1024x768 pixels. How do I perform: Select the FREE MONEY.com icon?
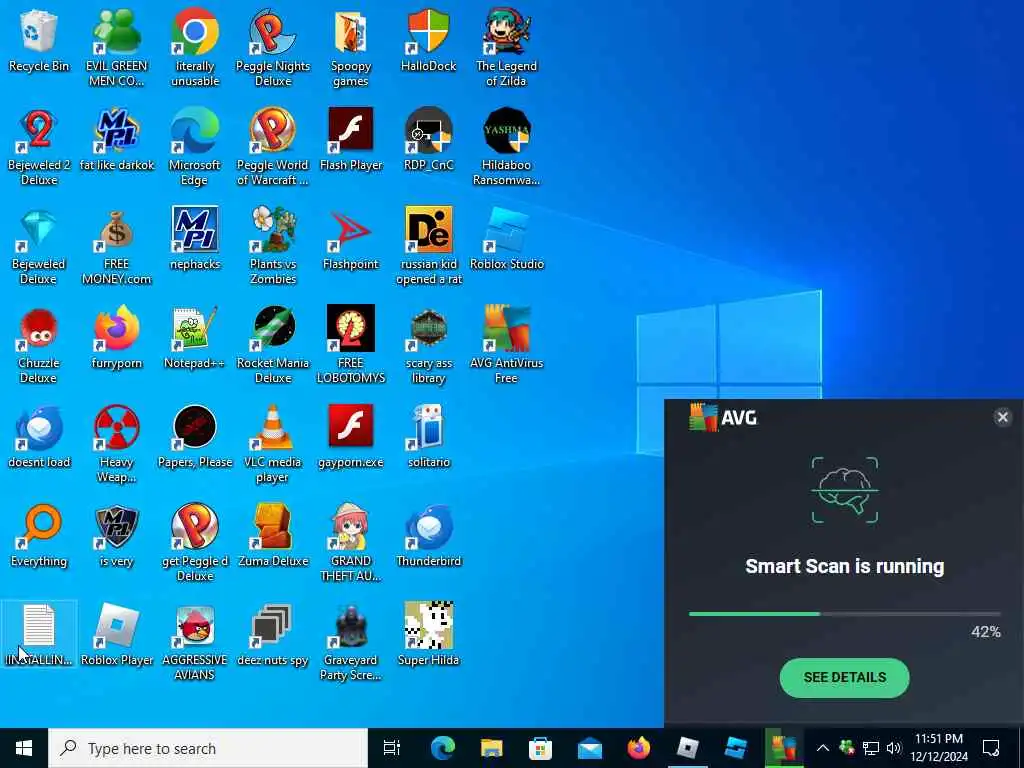116,244
